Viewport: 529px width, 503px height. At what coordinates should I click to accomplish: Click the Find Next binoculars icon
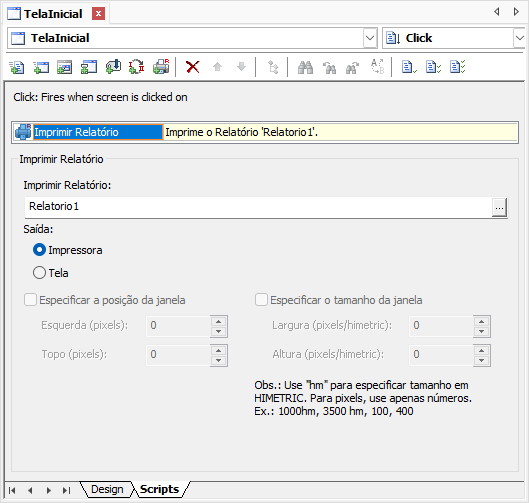(x=353, y=67)
